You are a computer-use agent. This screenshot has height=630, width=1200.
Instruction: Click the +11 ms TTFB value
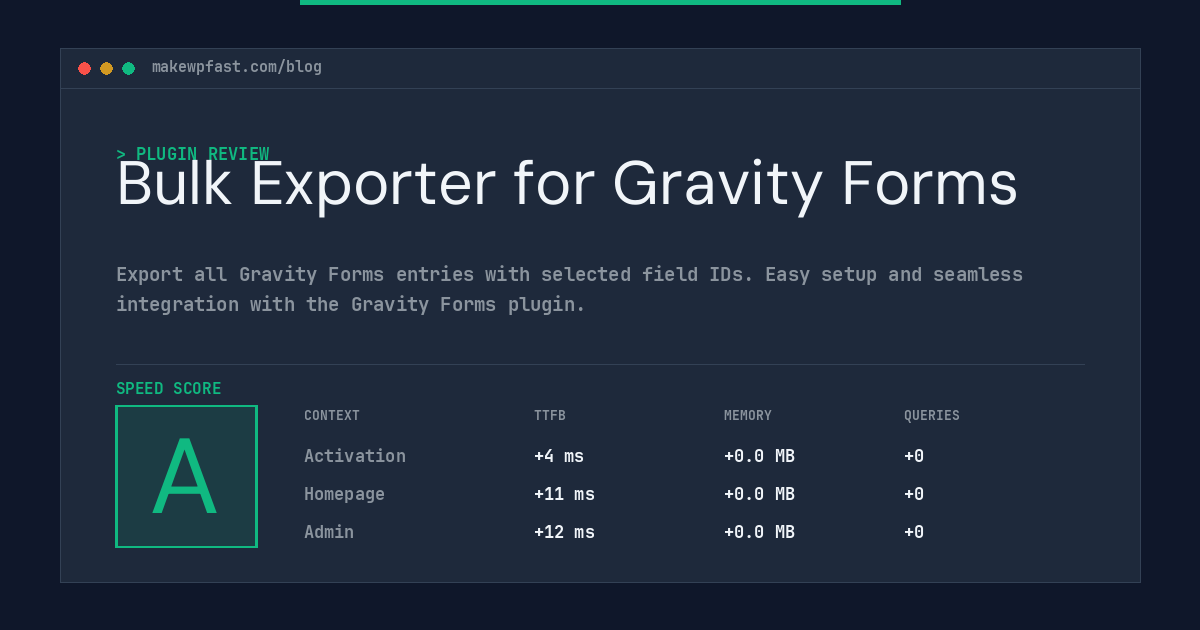pyautogui.click(x=564, y=494)
